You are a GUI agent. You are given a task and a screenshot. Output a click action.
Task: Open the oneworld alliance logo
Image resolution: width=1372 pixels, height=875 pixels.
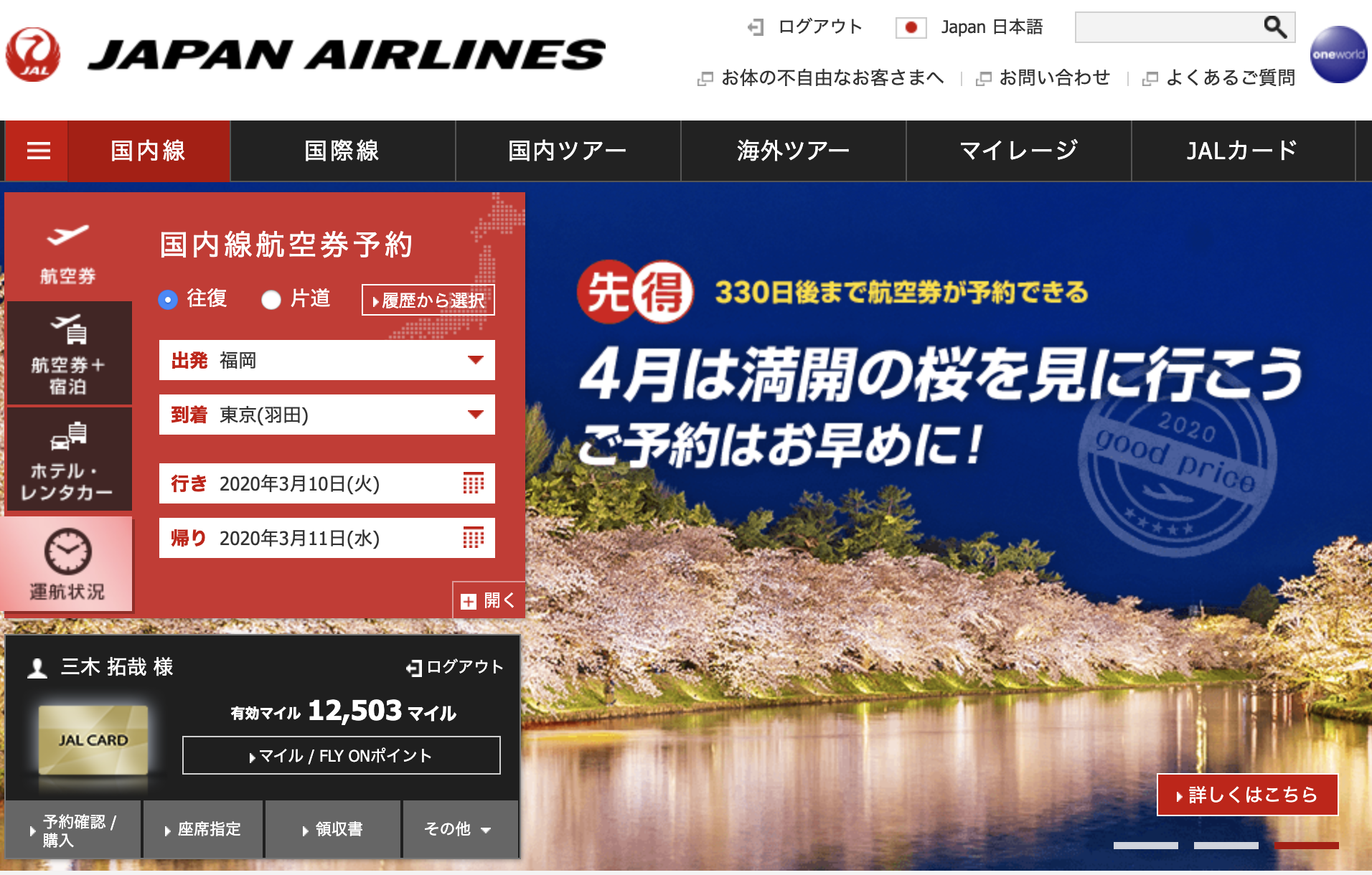(1338, 55)
